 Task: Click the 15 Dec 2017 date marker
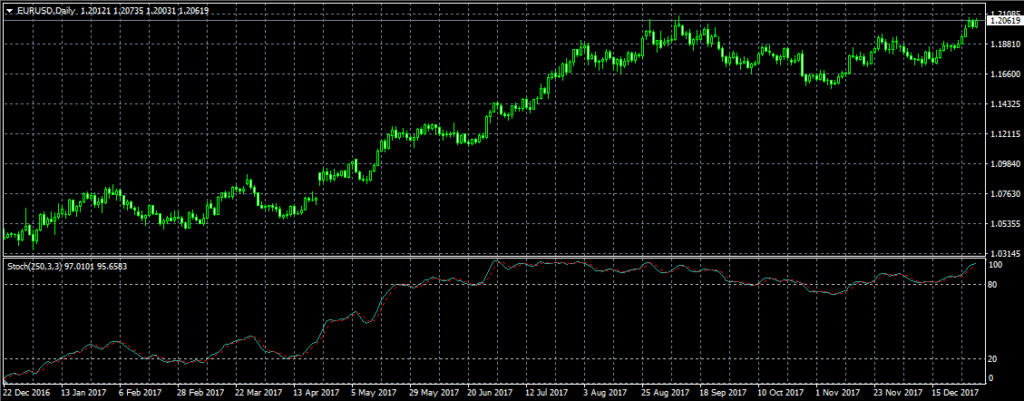(x=954, y=393)
